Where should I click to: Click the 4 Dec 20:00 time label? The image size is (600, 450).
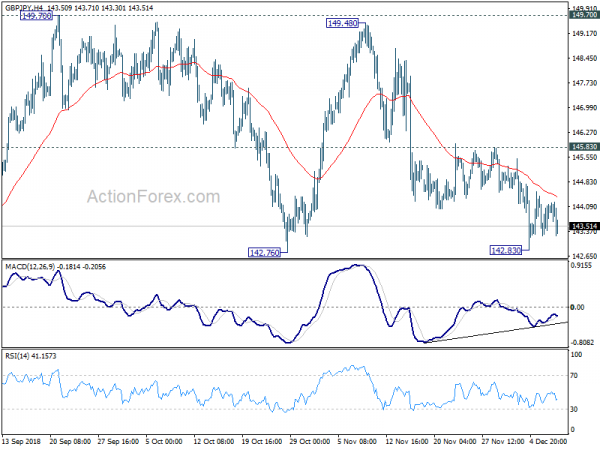point(548,441)
